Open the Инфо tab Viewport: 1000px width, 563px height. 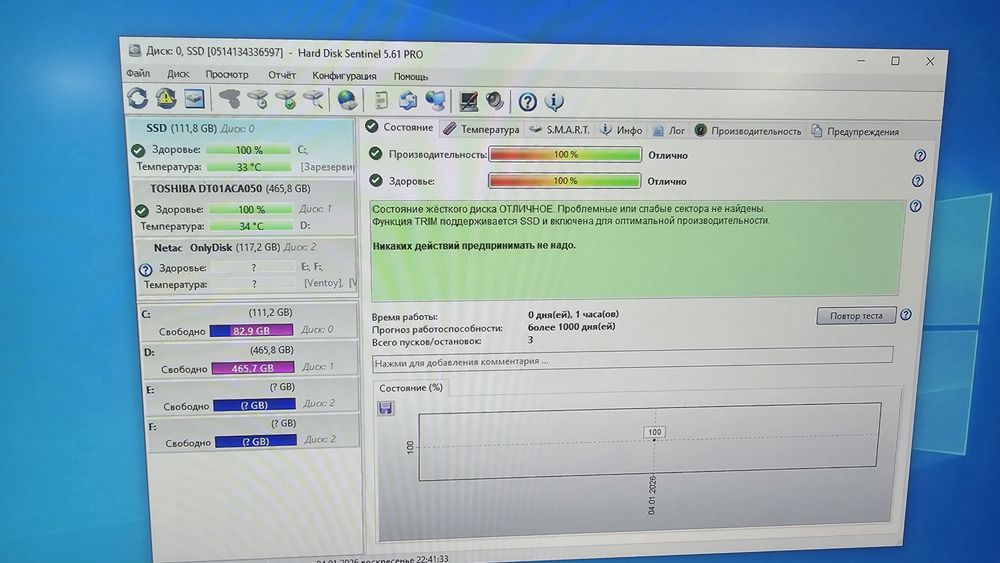(x=622, y=130)
